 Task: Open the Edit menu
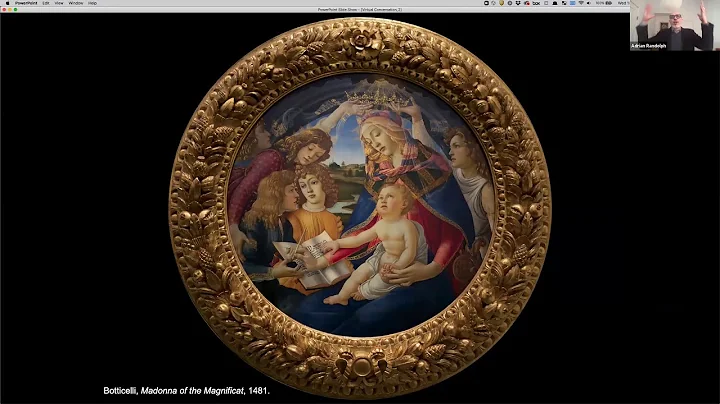tap(45, 3)
